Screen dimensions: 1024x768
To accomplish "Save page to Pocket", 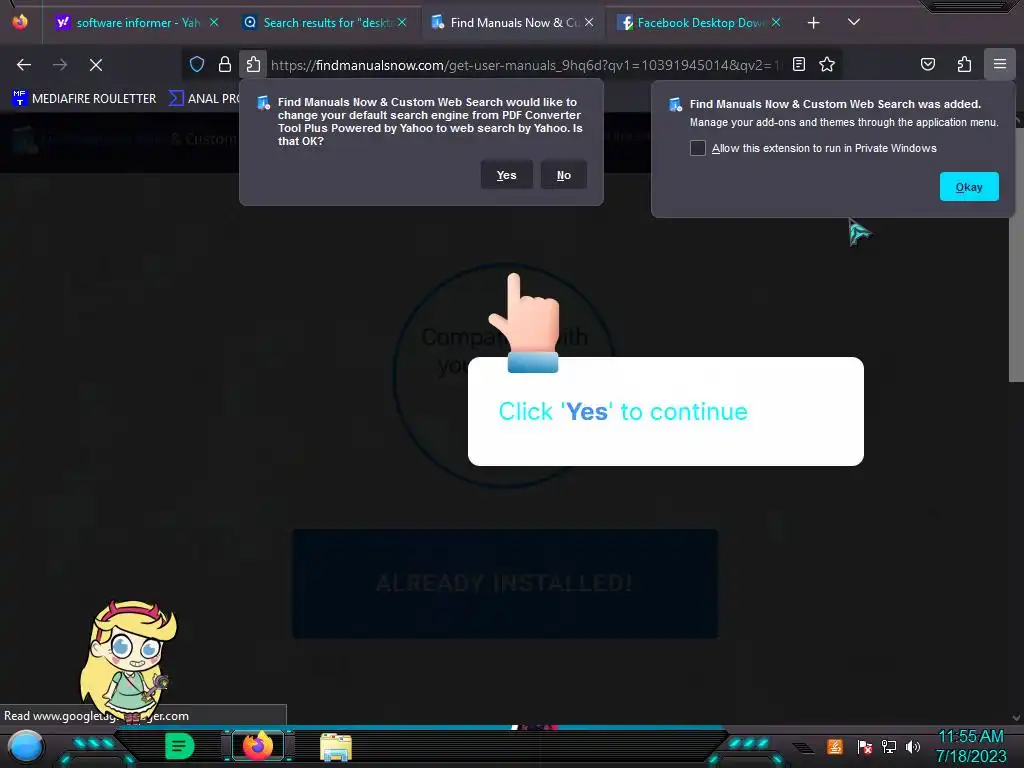I will pyautogui.click(x=928, y=64).
